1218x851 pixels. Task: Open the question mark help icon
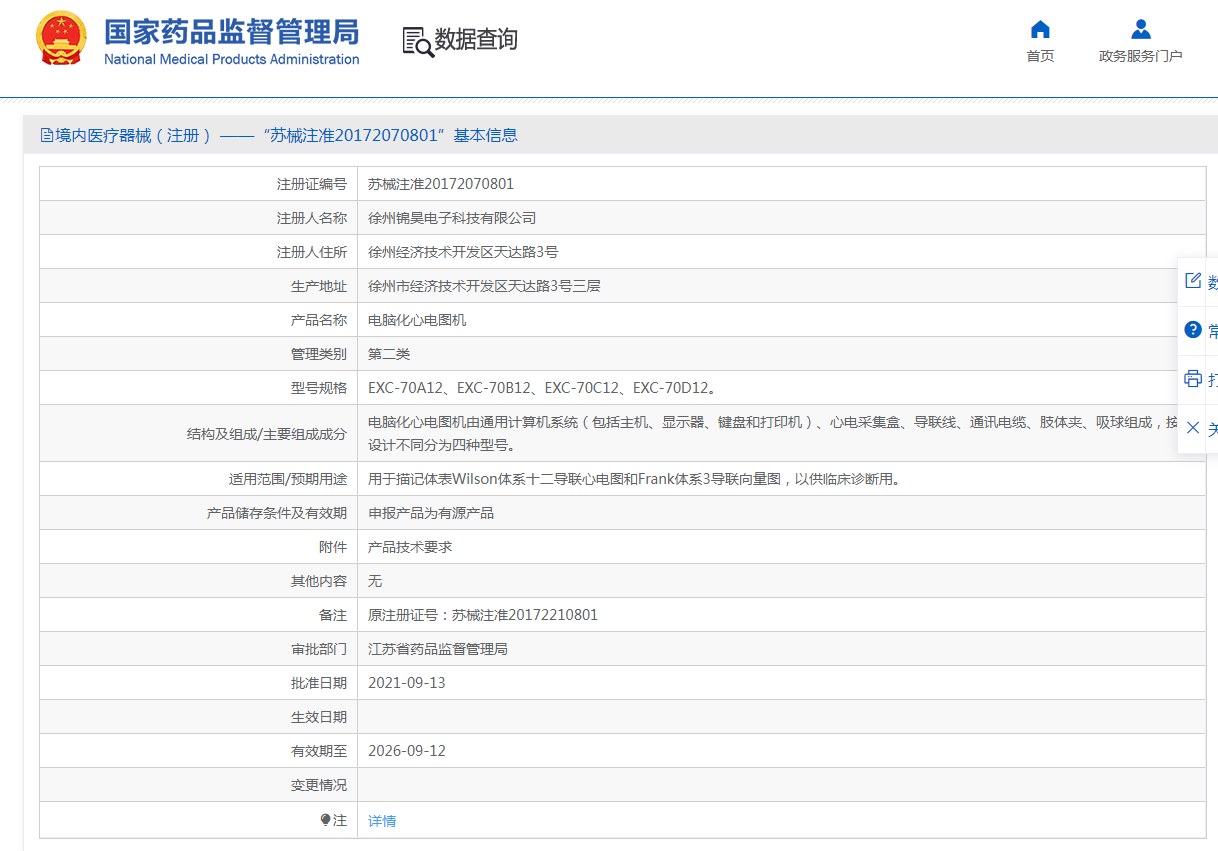coord(1192,330)
